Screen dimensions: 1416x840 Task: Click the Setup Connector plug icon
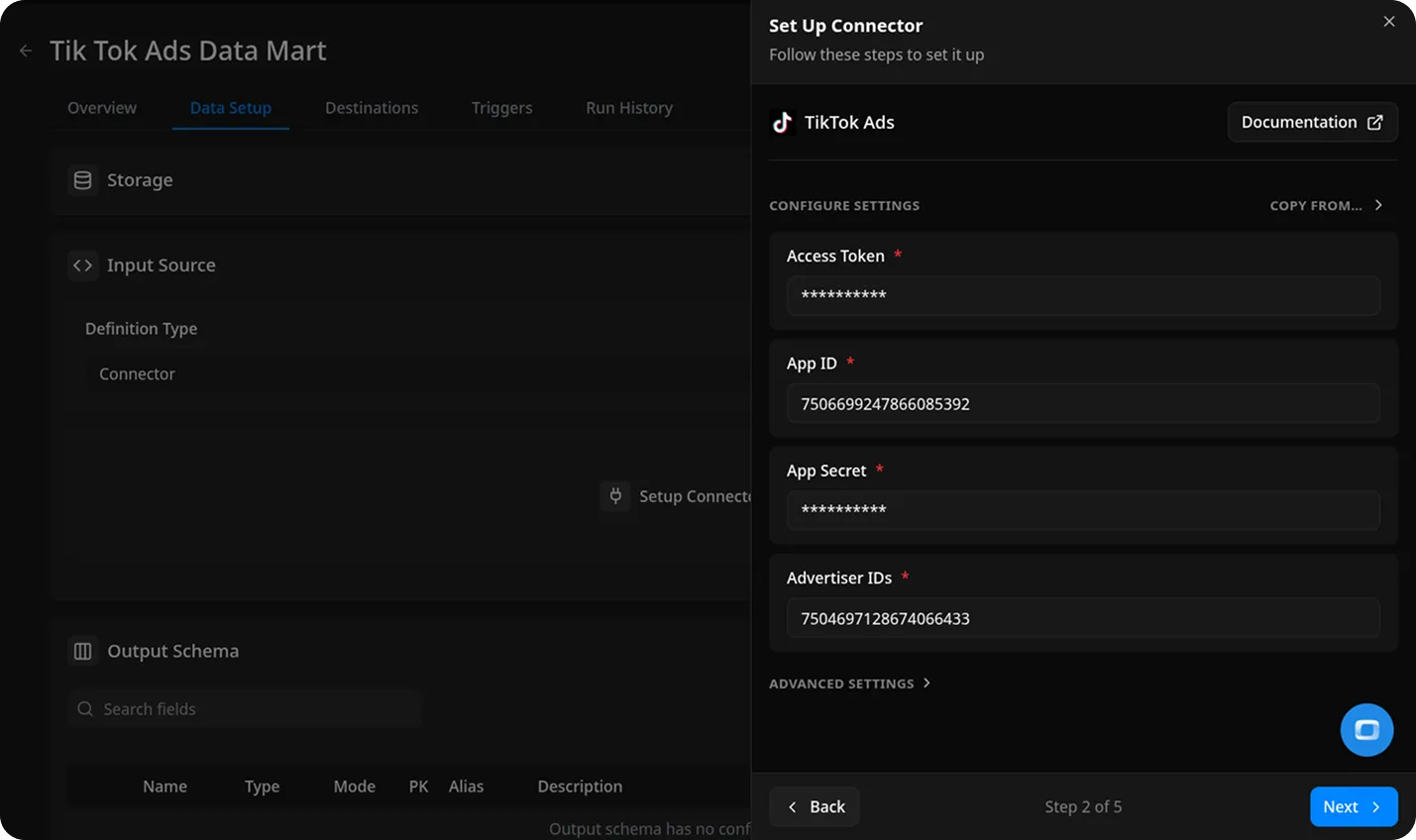[x=615, y=496]
